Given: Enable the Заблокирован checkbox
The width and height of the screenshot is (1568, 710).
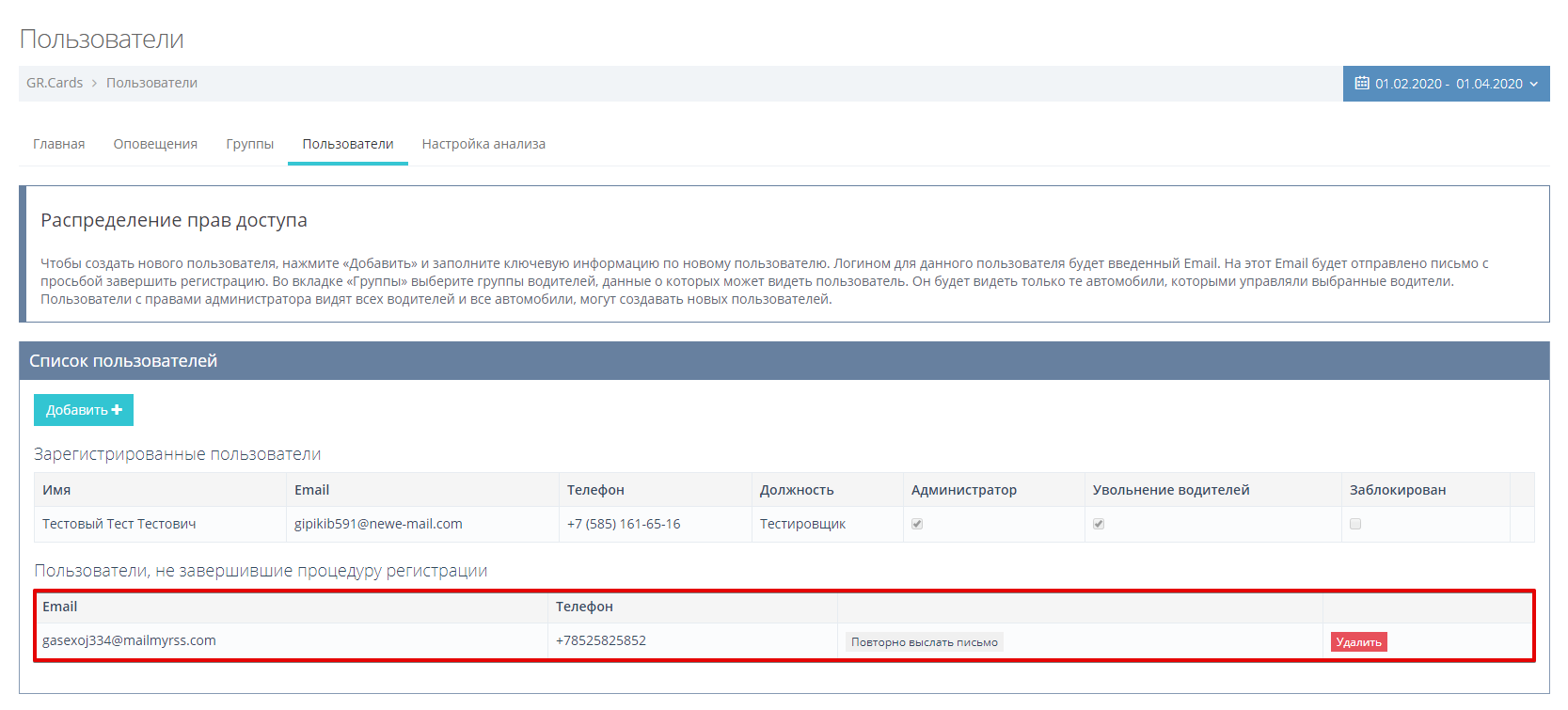Looking at the screenshot, I should click(x=1355, y=524).
